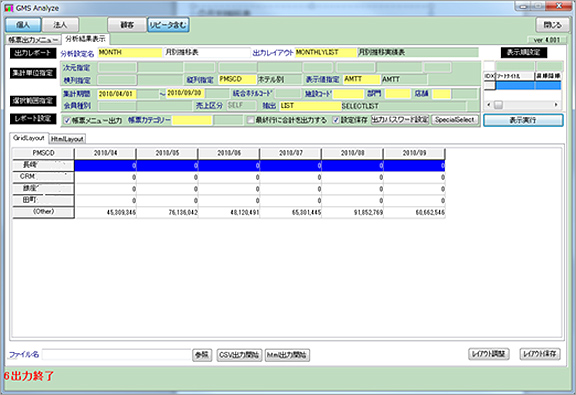576x395 pixels.
Task: Click the ファイル名 text input
Action: 116,354
